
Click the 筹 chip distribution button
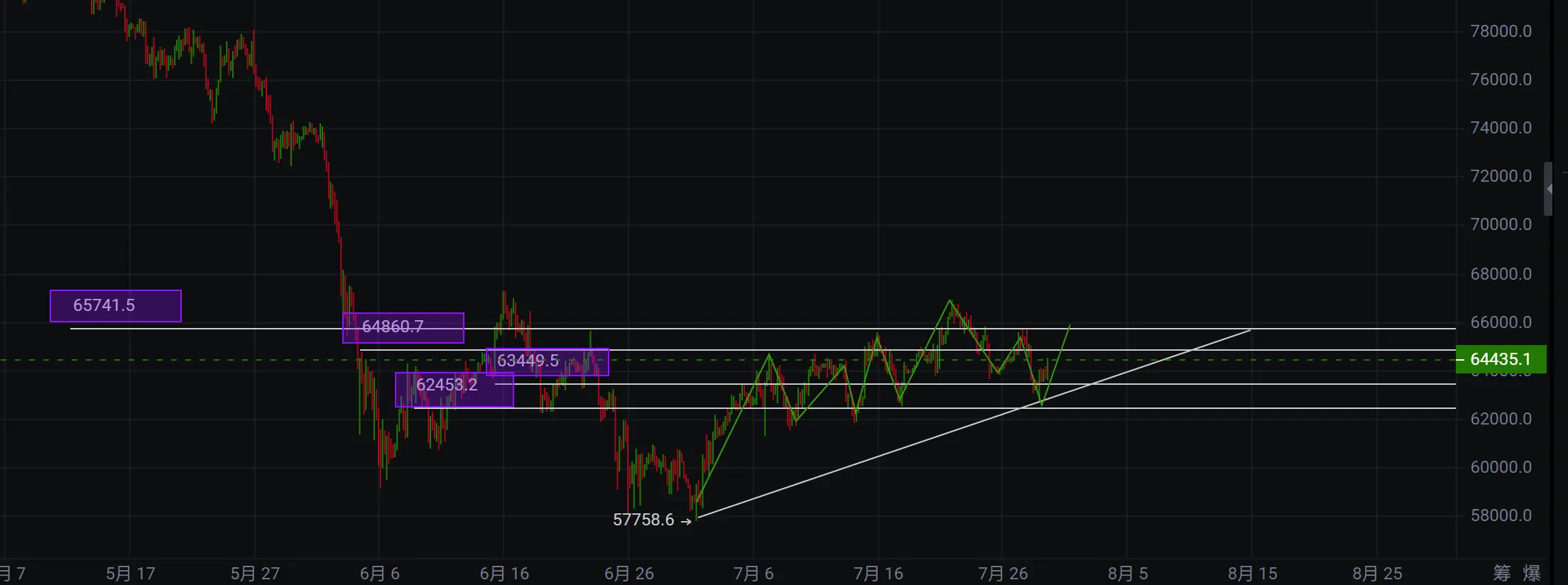click(1501, 573)
